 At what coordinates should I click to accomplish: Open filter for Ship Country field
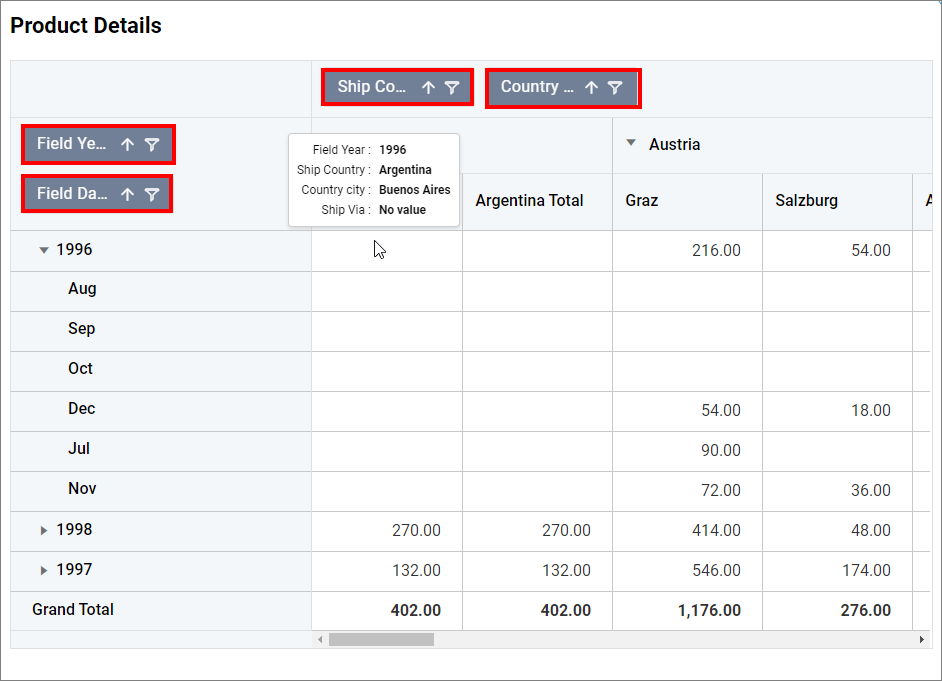452,88
